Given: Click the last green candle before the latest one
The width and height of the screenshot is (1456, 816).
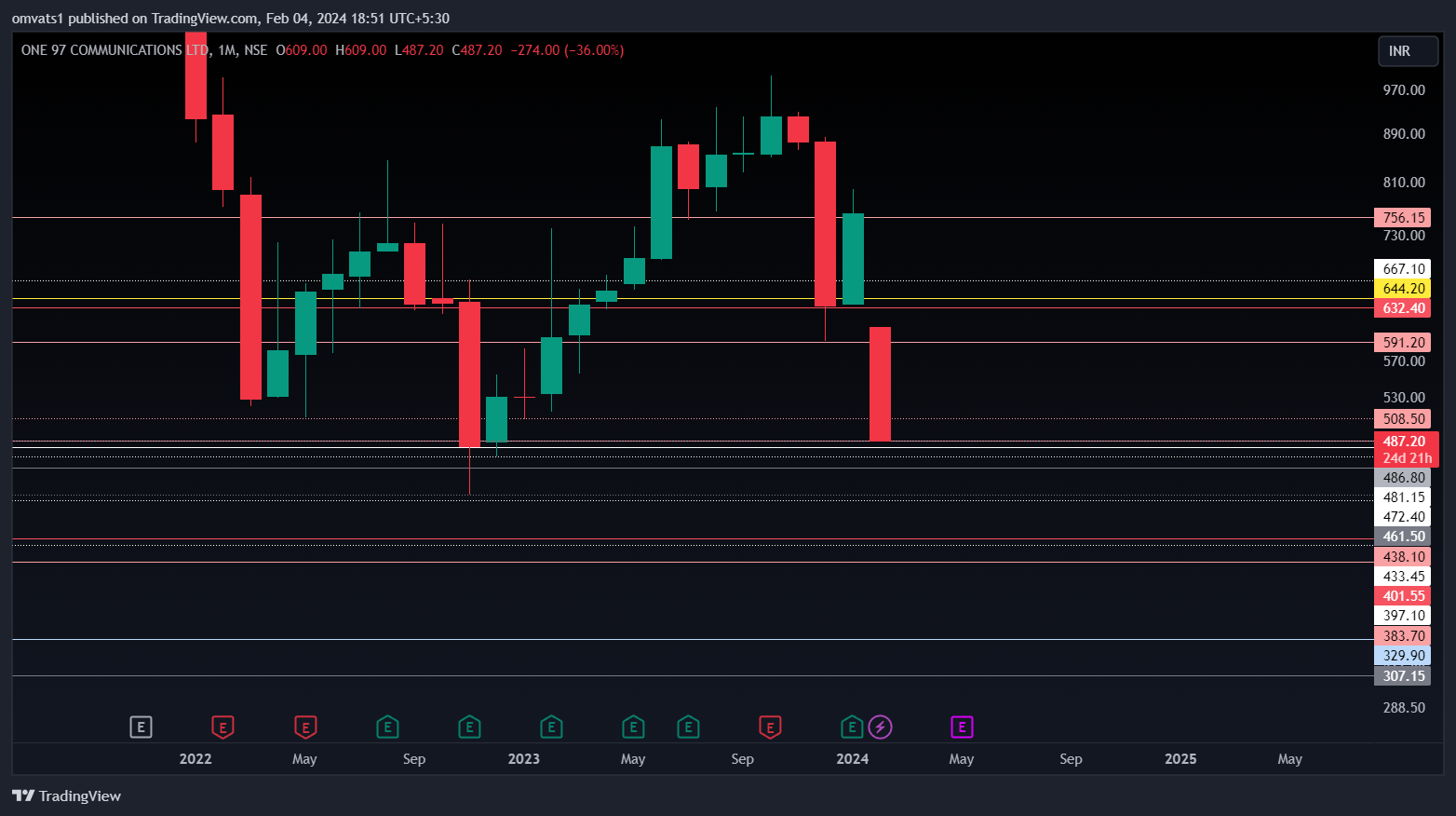Looking at the screenshot, I should [853, 259].
